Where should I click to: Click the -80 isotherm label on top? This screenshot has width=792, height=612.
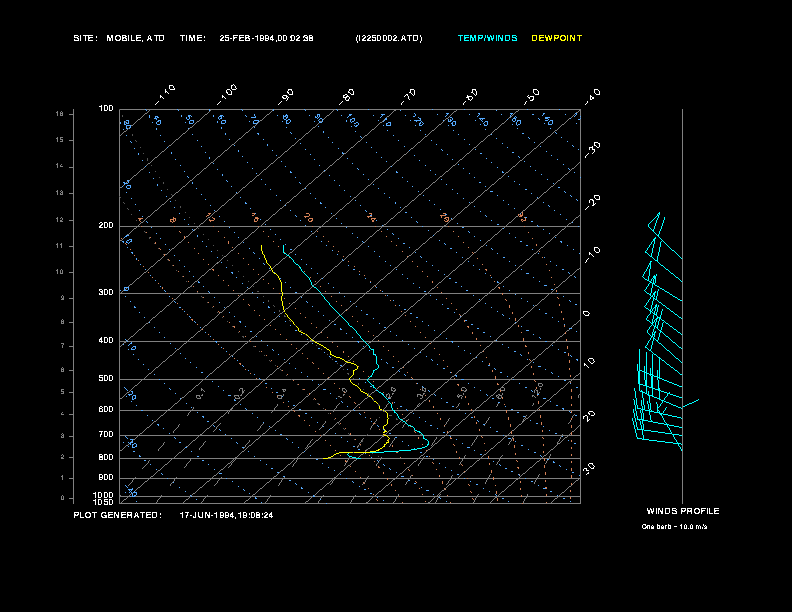(x=347, y=97)
